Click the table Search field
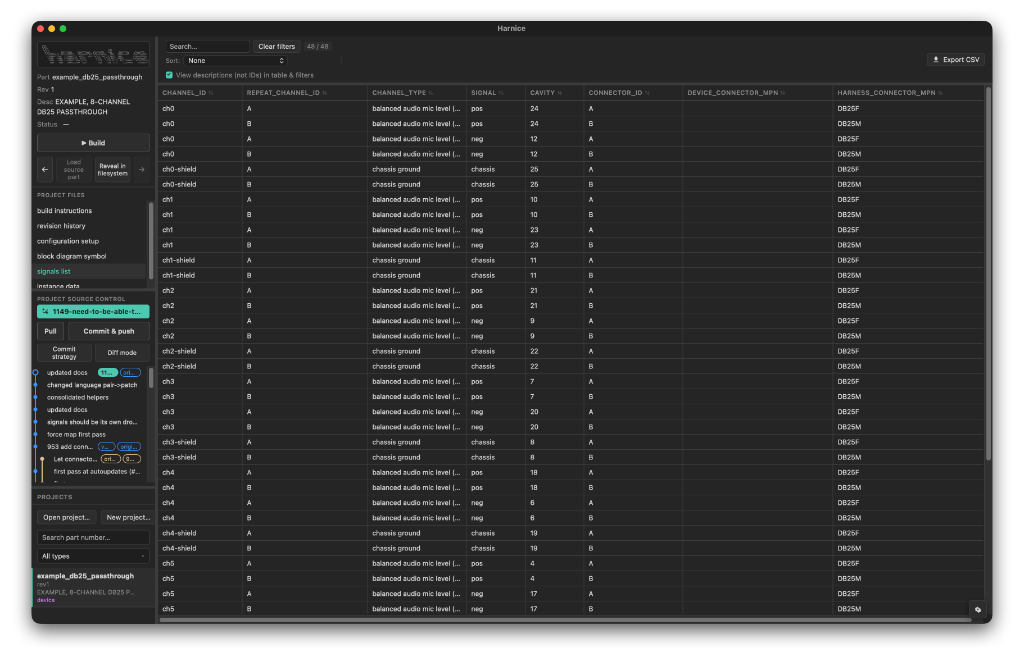Screen dimensions: 1024x666 207,46
